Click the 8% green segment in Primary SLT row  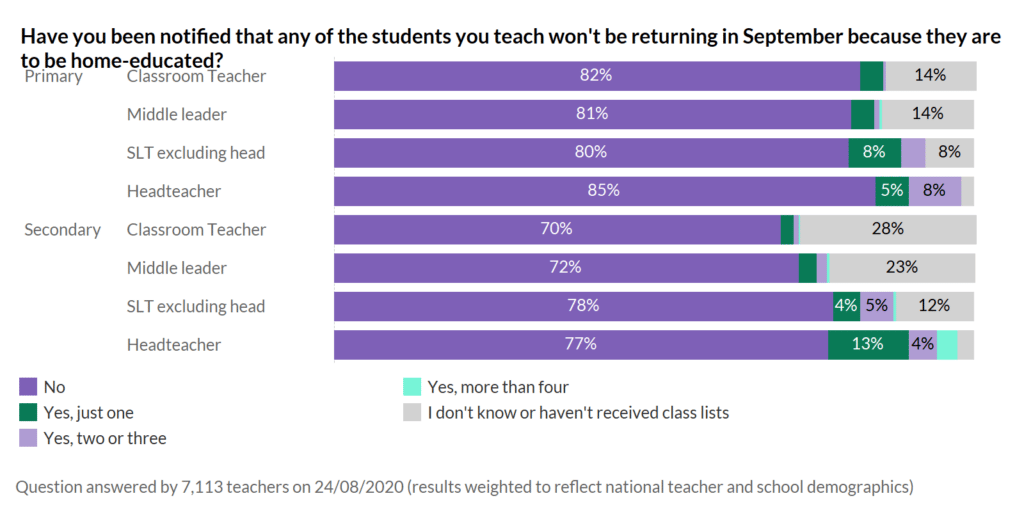point(874,153)
